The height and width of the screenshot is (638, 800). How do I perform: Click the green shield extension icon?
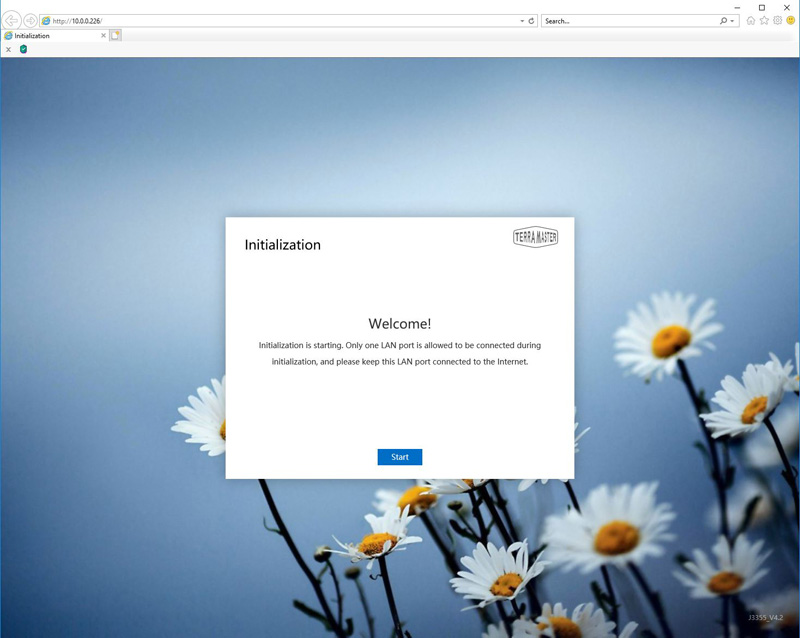point(23,49)
